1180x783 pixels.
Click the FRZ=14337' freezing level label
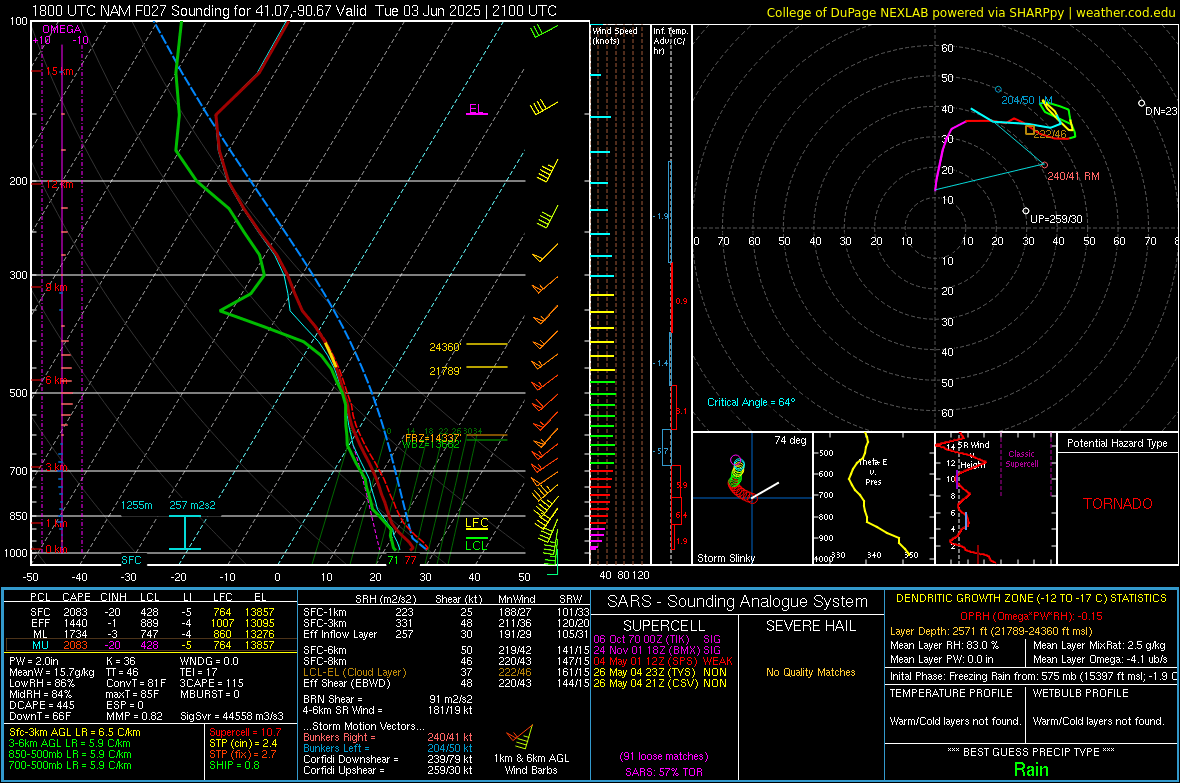point(432,437)
